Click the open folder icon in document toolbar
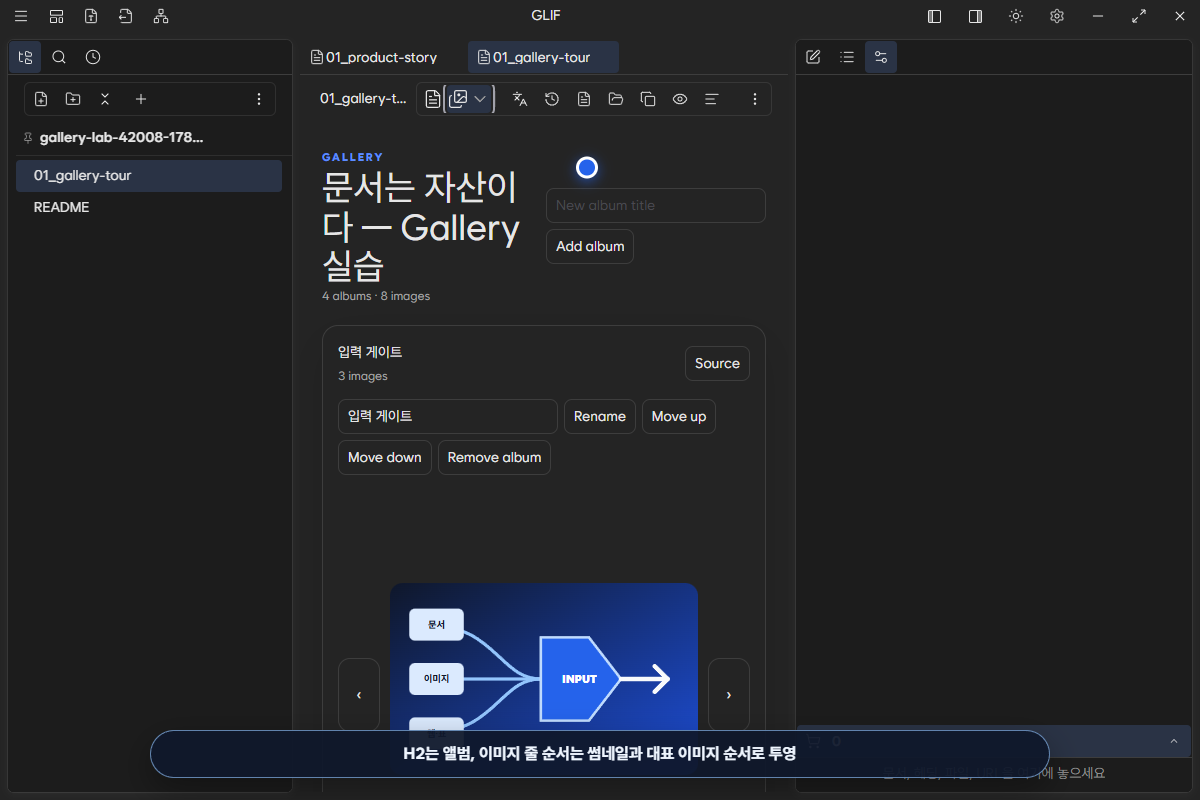Viewport: 1200px width, 800px height. 616,99
